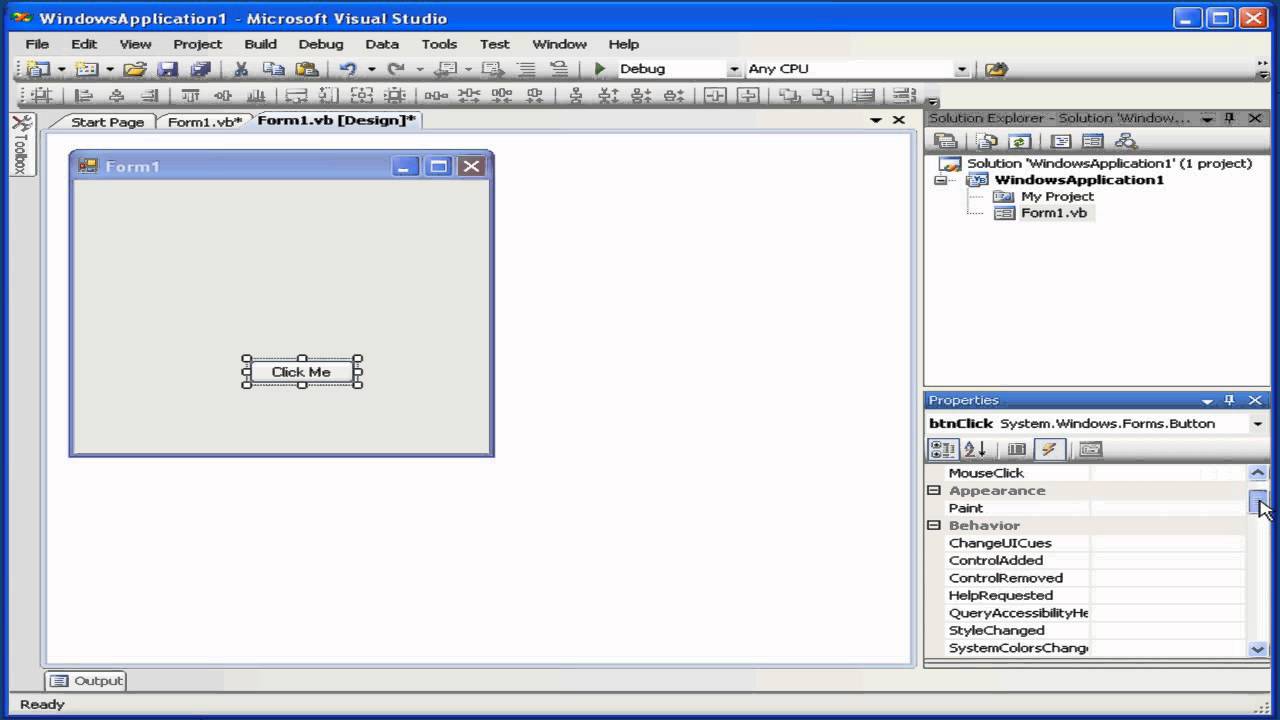Click the Make Same Width icon

pos(296,96)
